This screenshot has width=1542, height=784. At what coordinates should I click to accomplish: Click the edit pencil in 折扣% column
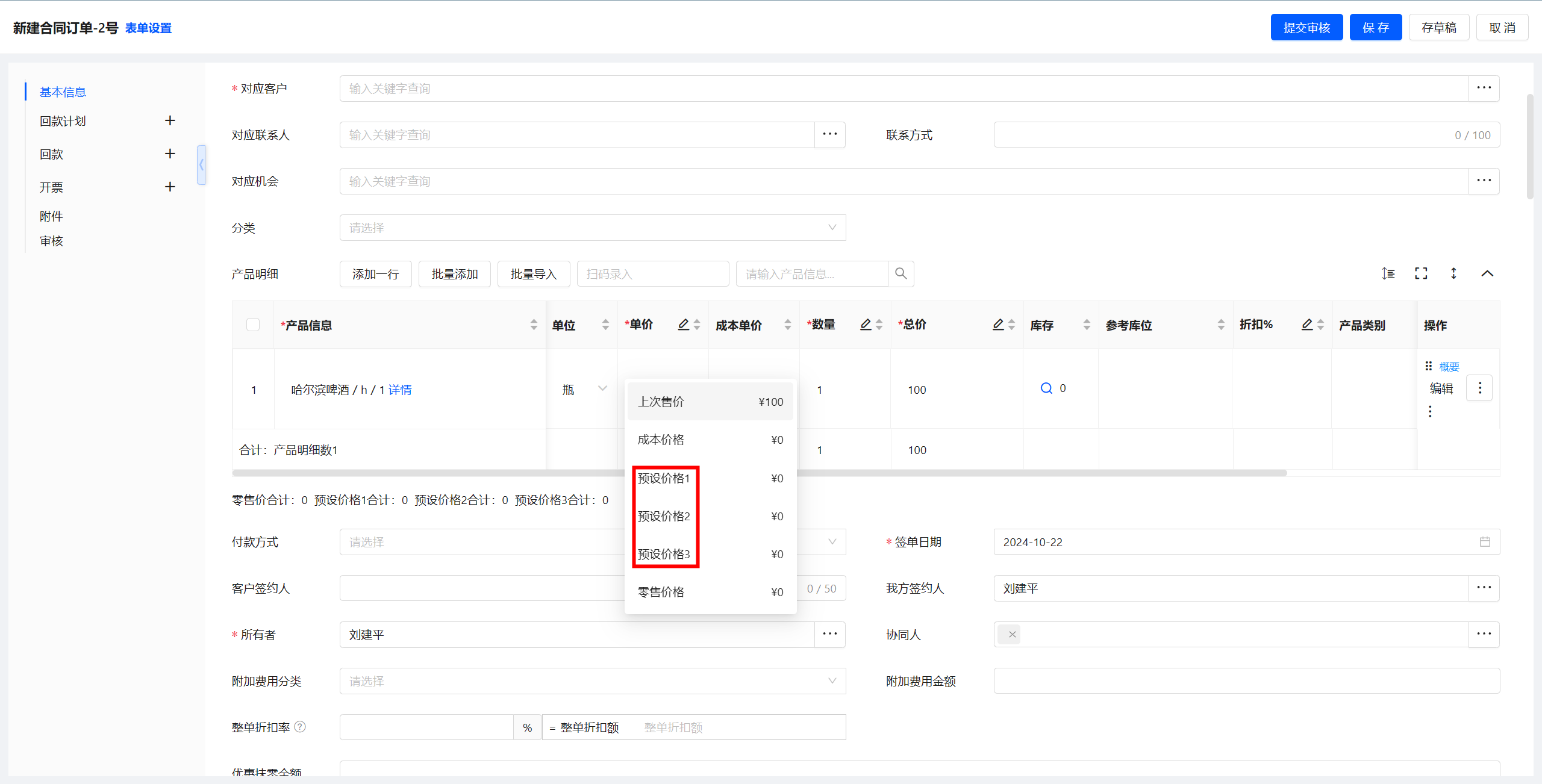point(1306,325)
